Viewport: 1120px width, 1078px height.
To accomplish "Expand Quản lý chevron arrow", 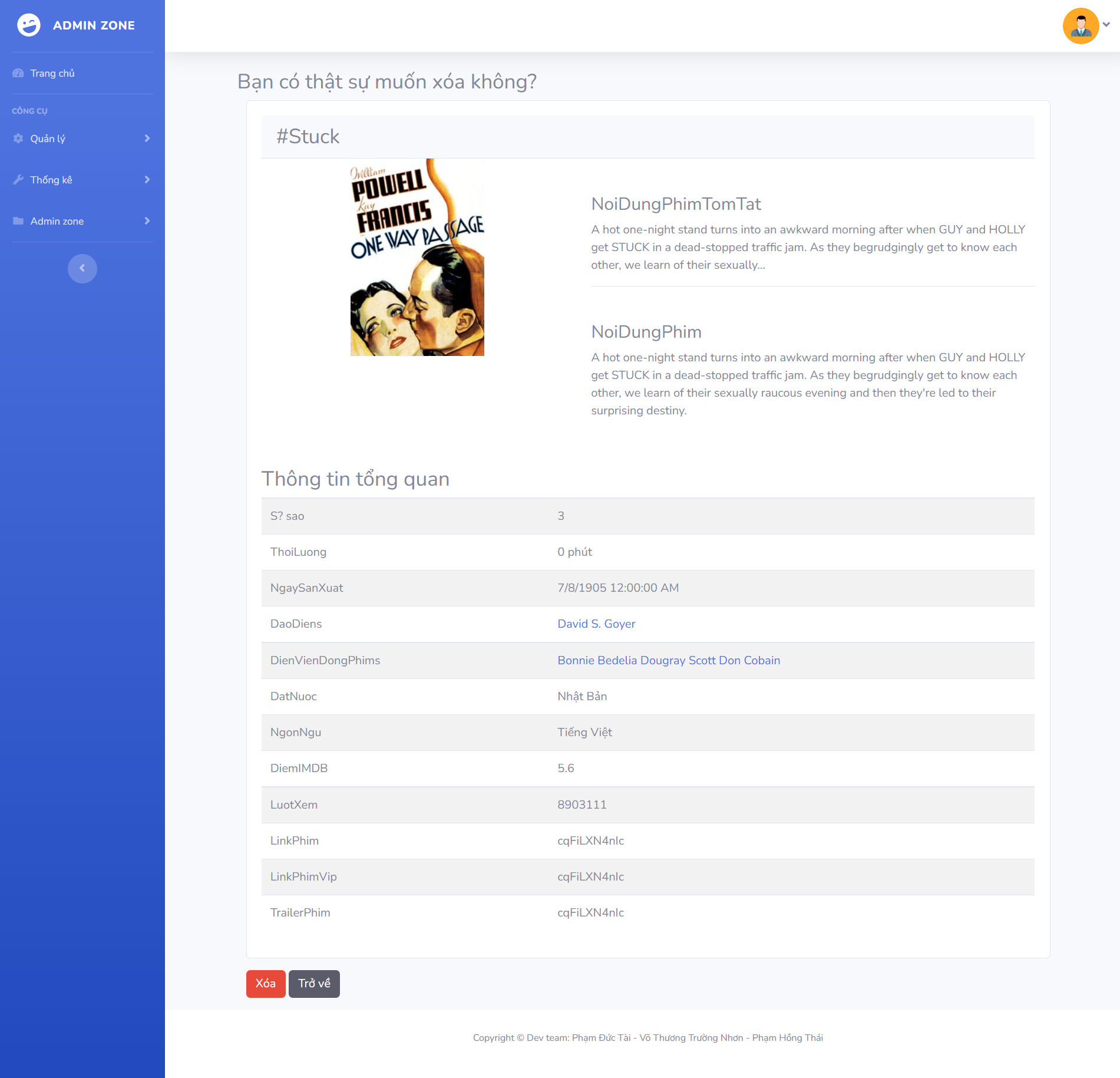I will pyautogui.click(x=147, y=139).
